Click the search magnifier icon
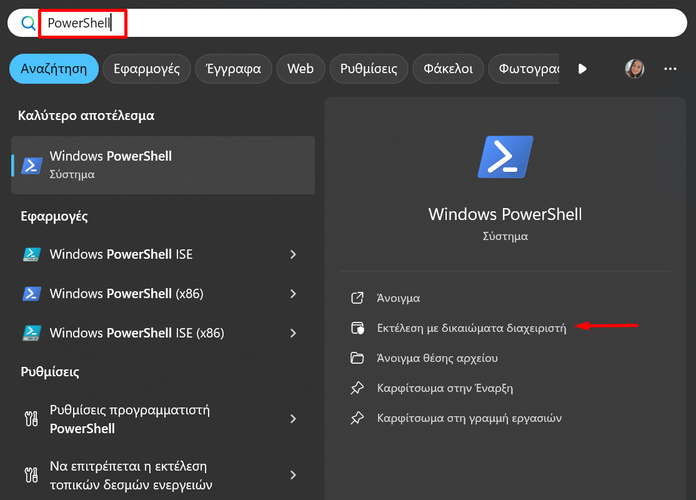696x500 pixels. click(28, 23)
